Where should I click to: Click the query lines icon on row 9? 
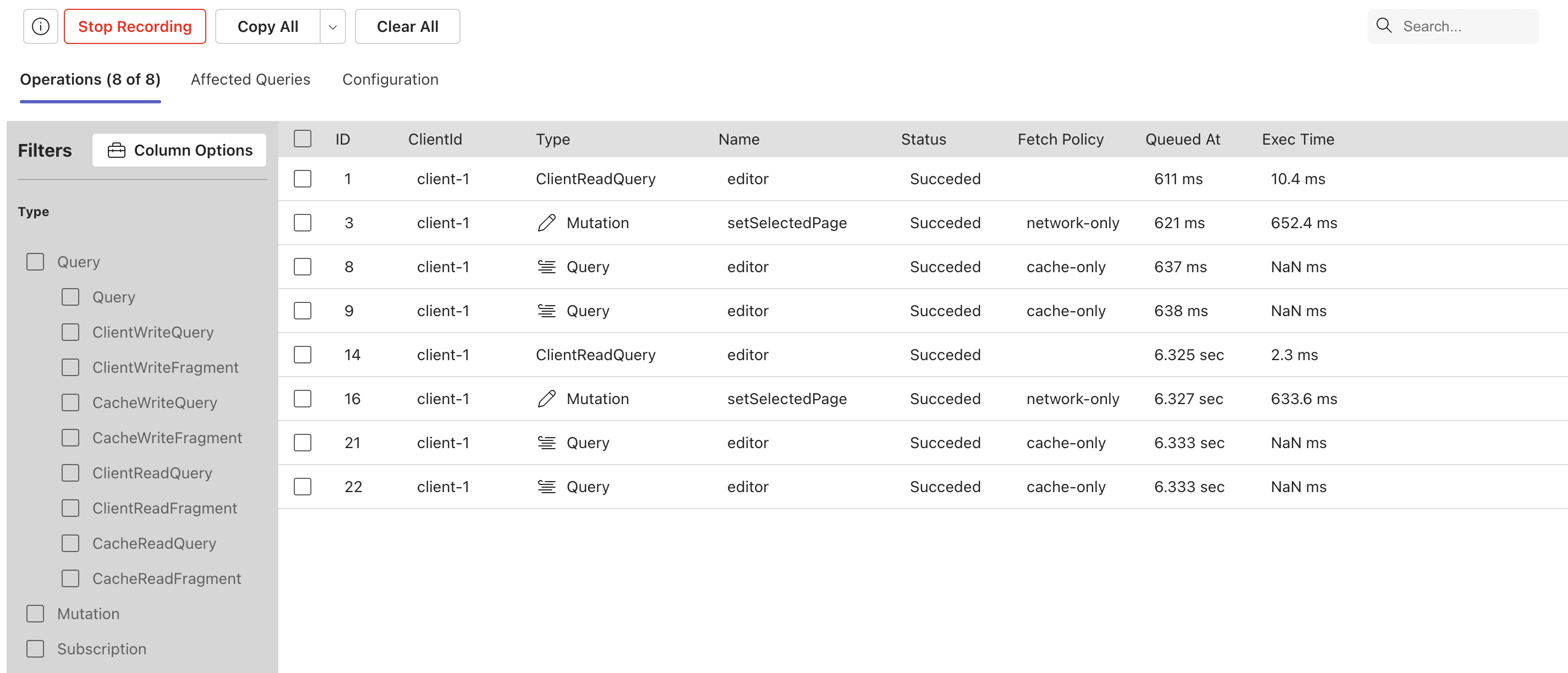point(546,311)
